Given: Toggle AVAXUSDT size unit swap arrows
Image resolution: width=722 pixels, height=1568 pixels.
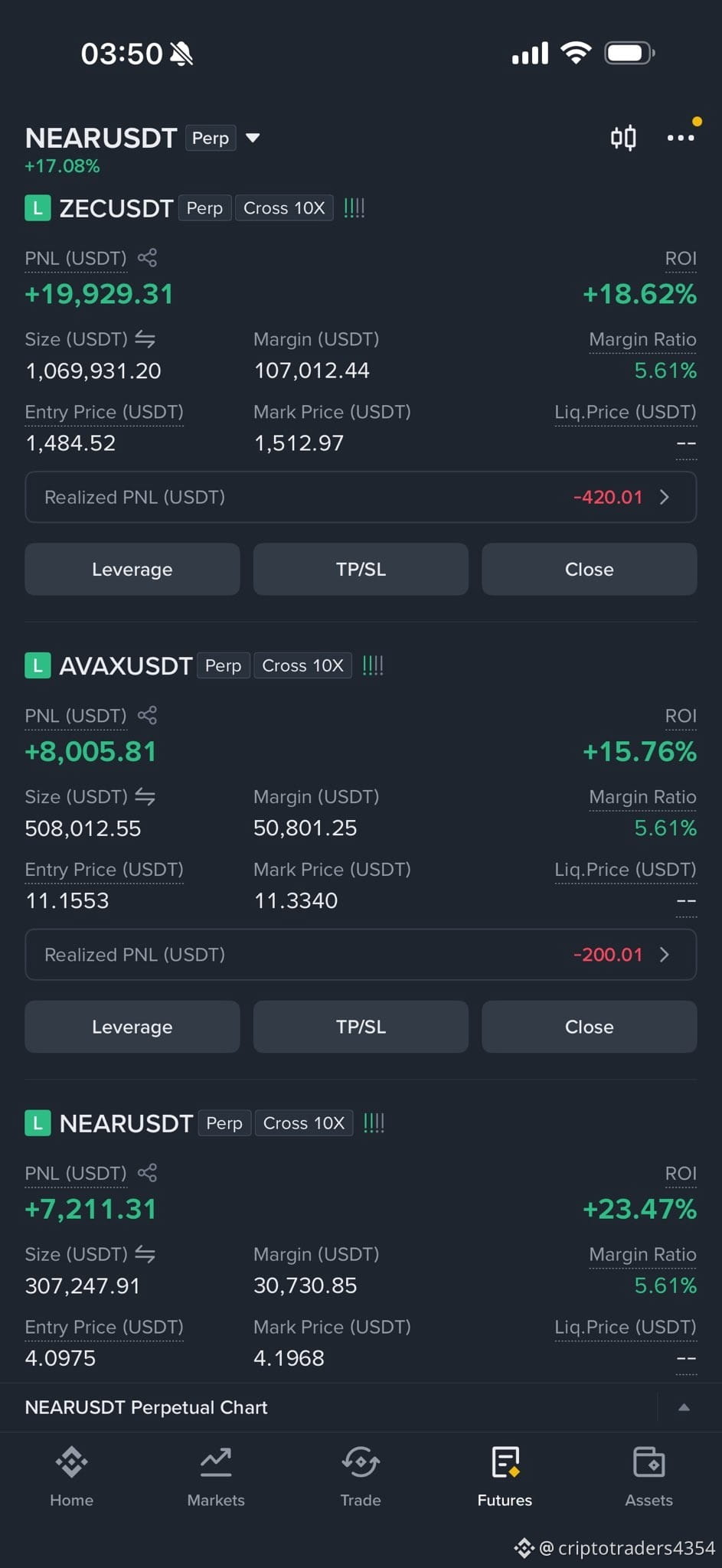Looking at the screenshot, I should click(145, 797).
